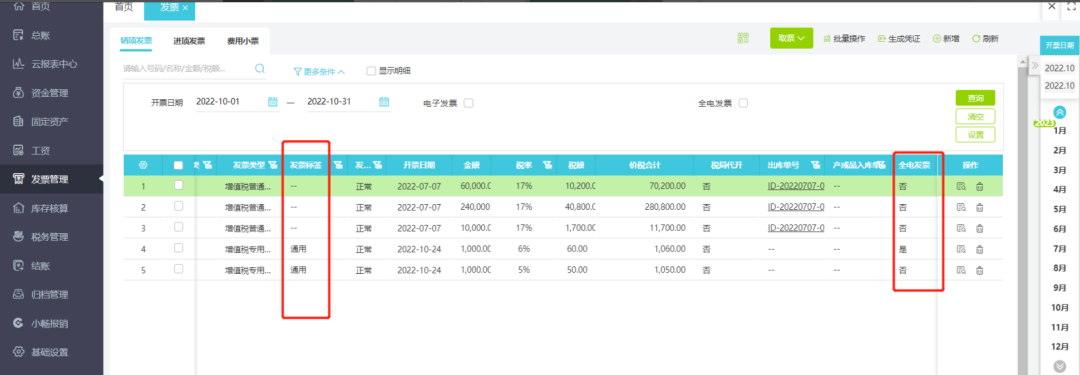The width and height of the screenshot is (1080, 375).
Task: Open 出库单号 link in row 2
Action: pos(796,207)
